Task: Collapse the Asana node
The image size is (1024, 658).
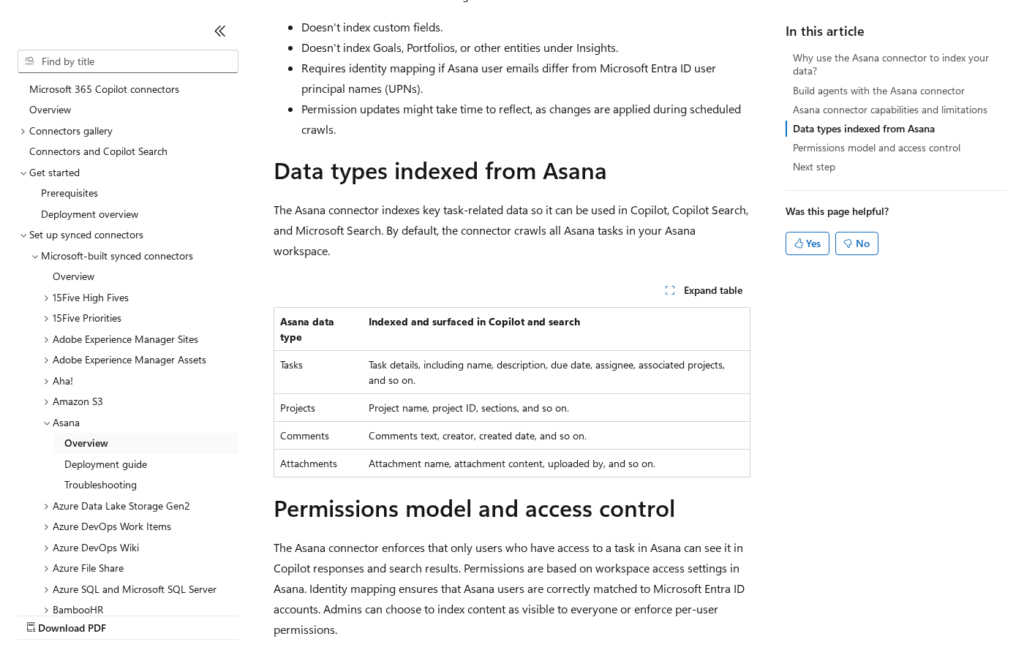Action: tap(46, 423)
